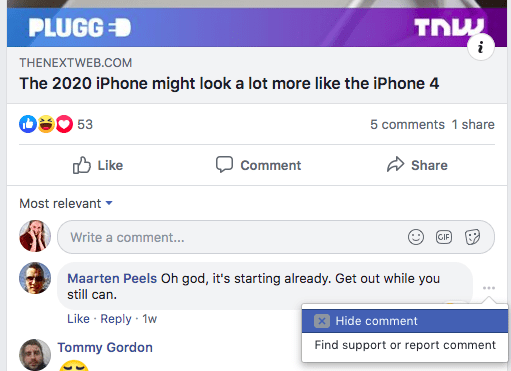Open the GIF picker in comment box
The height and width of the screenshot is (371, 511).
pyautogui.click(x=444, y=237)
